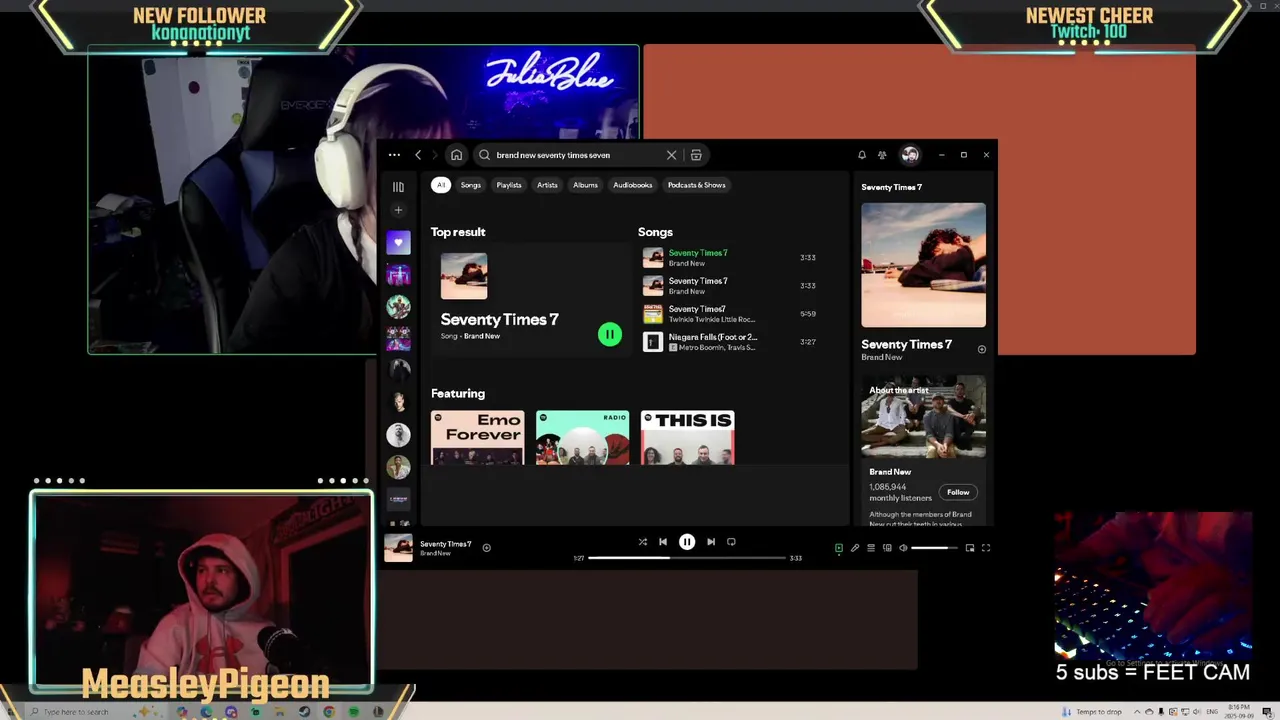Select the Artists filter chip
Viewport: 1280px width, 720px height.
coord(547,185)
